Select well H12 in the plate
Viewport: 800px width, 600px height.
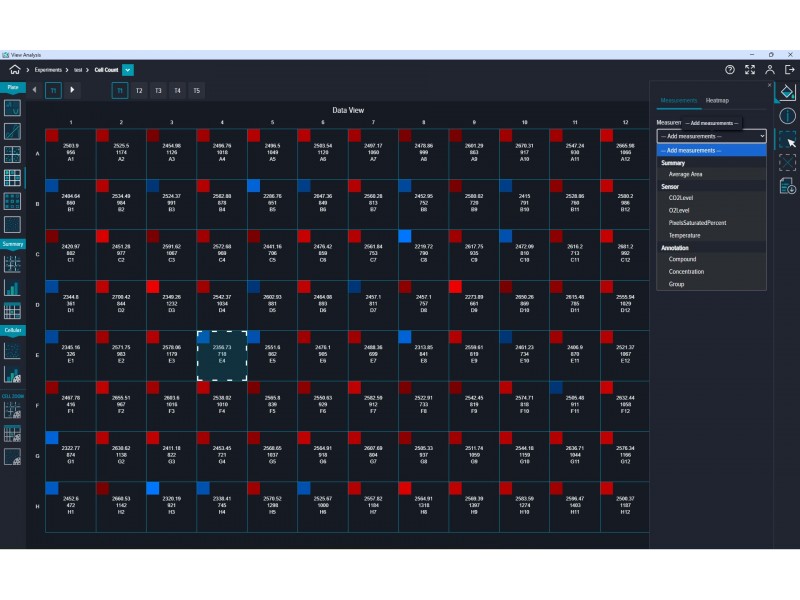(624, 507)
